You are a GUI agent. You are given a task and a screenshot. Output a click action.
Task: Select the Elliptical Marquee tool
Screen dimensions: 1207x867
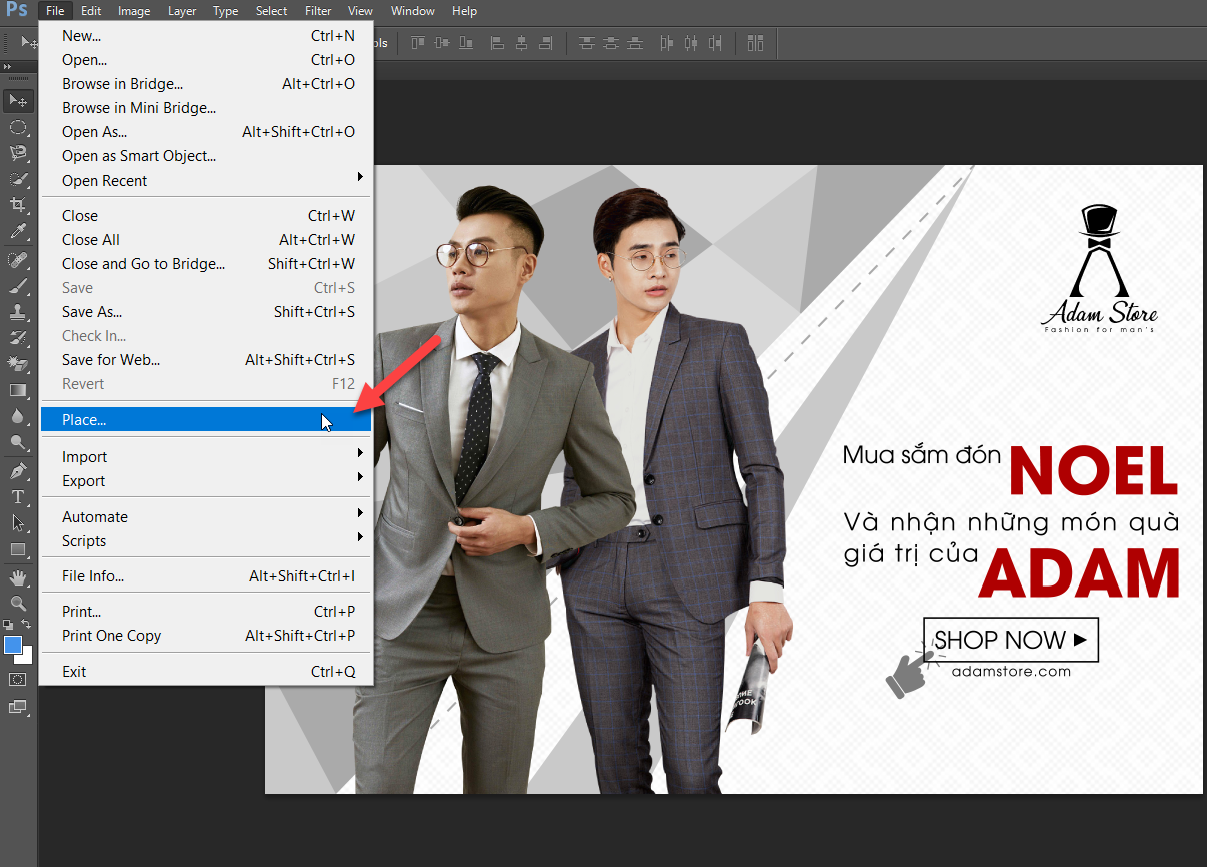18,127
